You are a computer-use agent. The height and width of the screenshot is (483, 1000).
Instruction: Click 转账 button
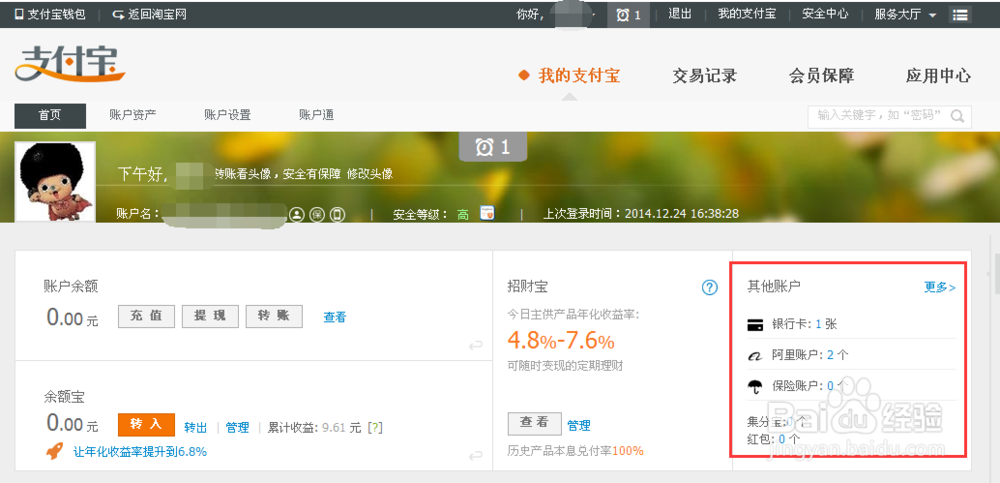(x=274, y=316)
